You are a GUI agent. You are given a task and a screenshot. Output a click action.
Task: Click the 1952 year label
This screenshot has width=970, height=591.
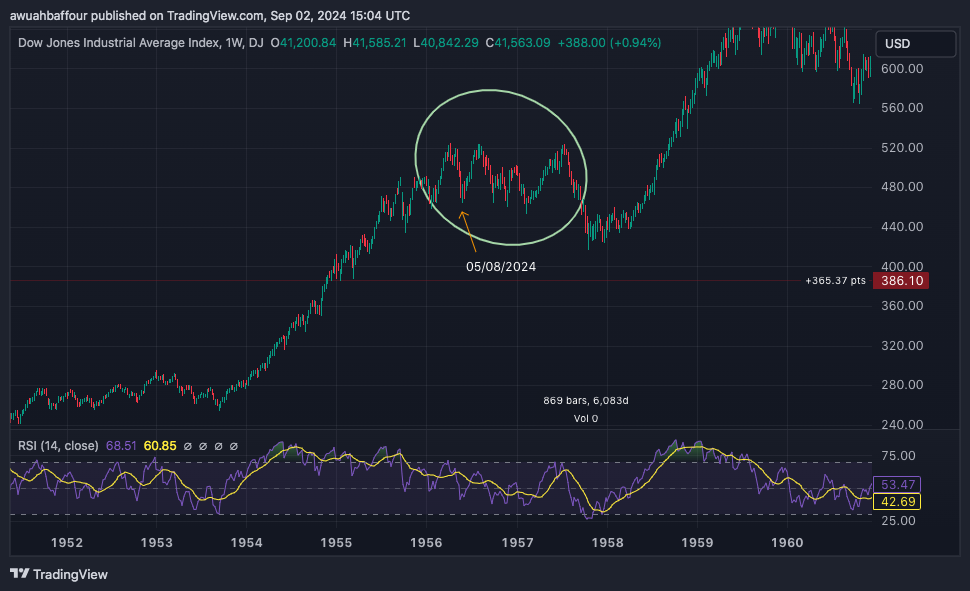coord(67,543)
